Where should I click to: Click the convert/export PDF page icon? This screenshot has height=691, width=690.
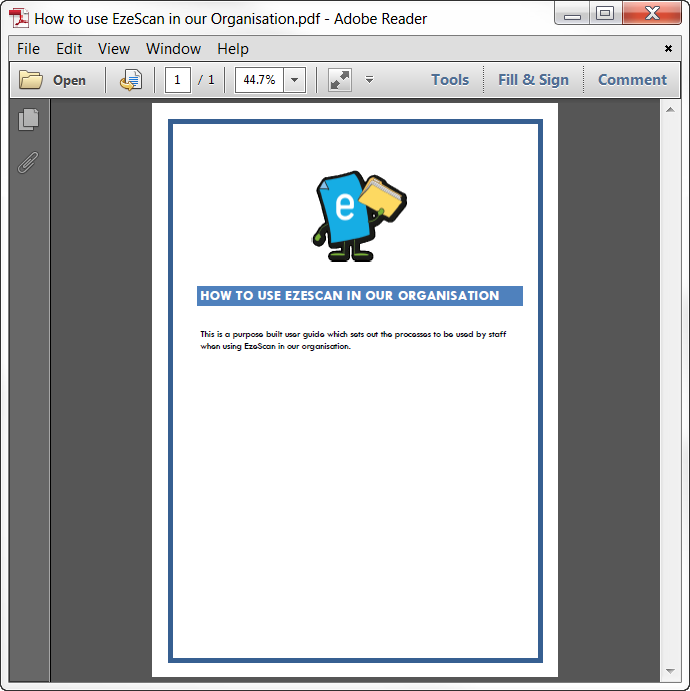point(130,80)
